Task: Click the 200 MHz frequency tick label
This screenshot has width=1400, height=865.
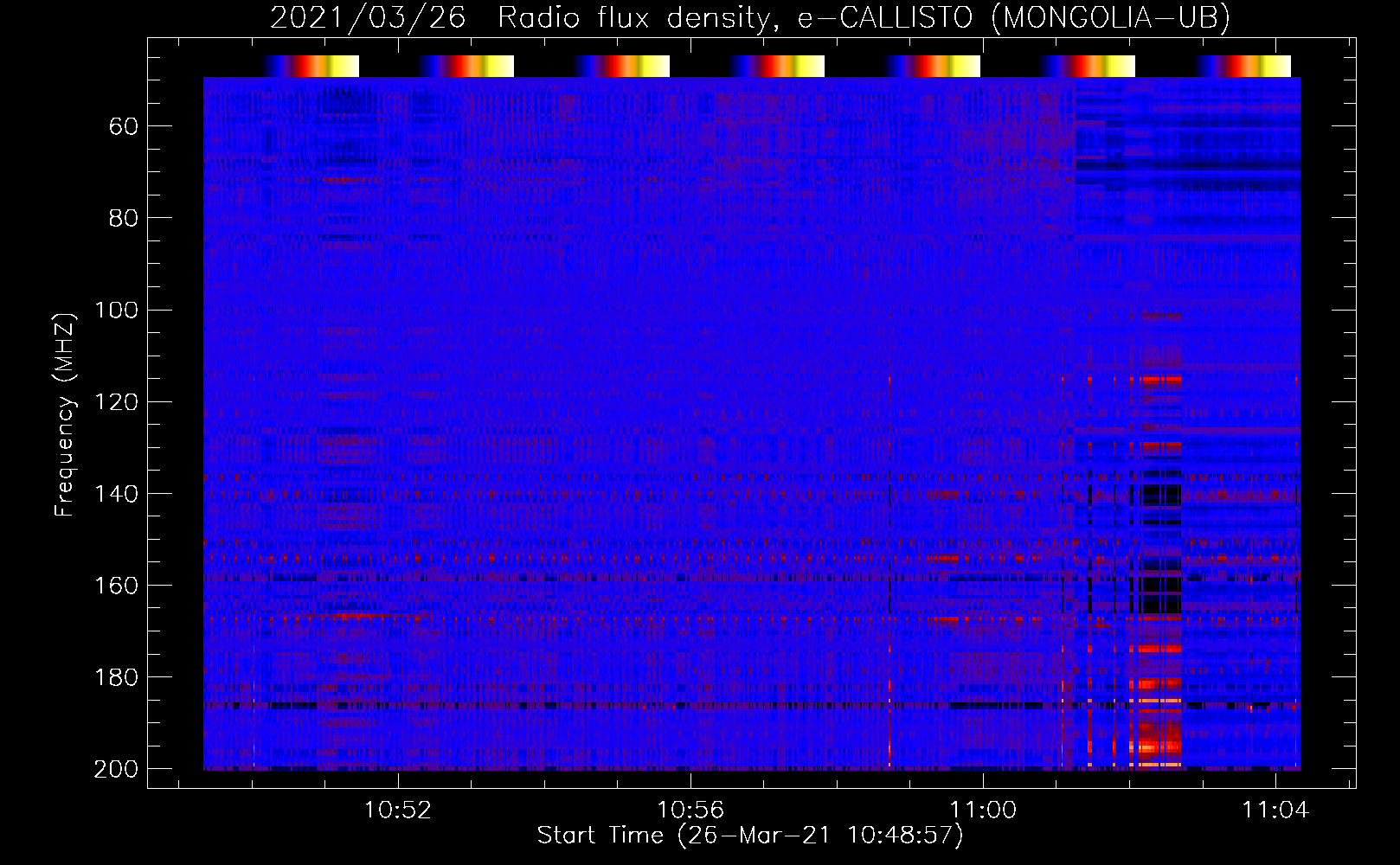Action: coord(116,769)
